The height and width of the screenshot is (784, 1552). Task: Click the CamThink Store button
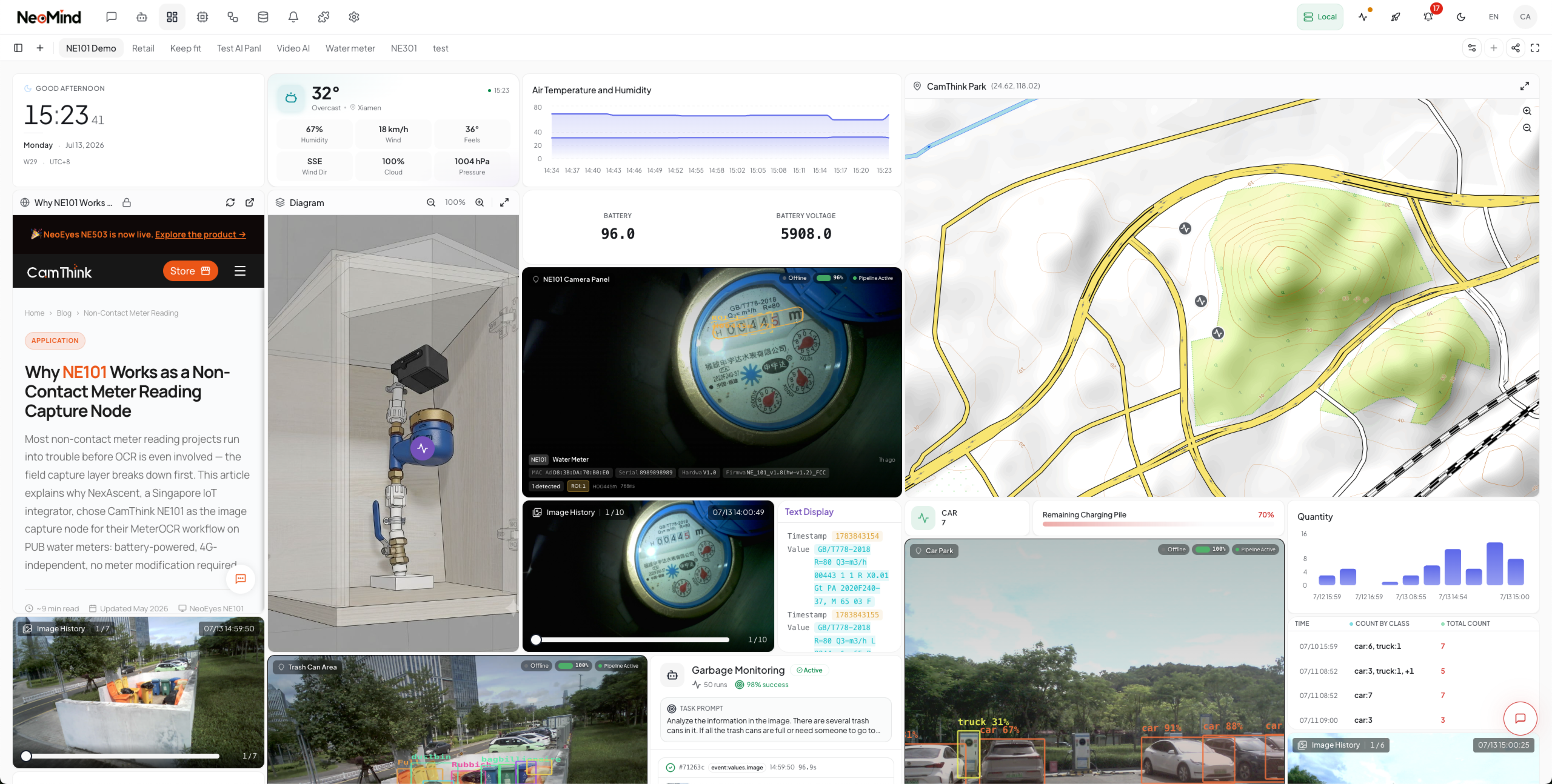coord(190,271)
